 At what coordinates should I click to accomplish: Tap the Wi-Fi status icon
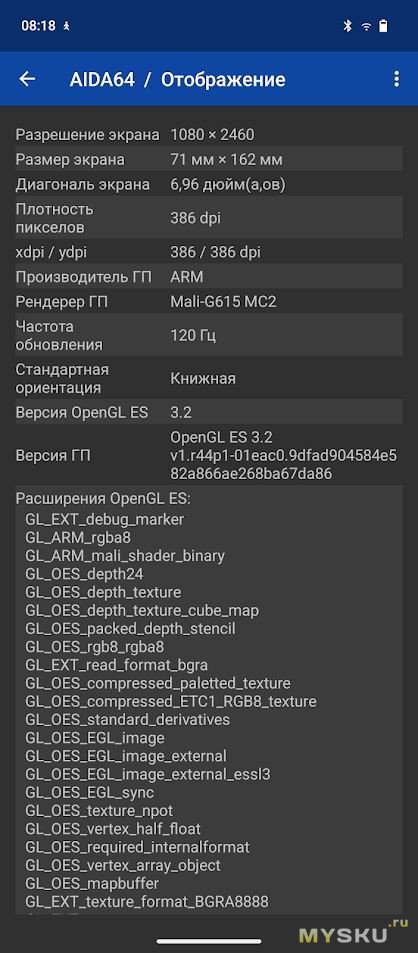[366, 26]
